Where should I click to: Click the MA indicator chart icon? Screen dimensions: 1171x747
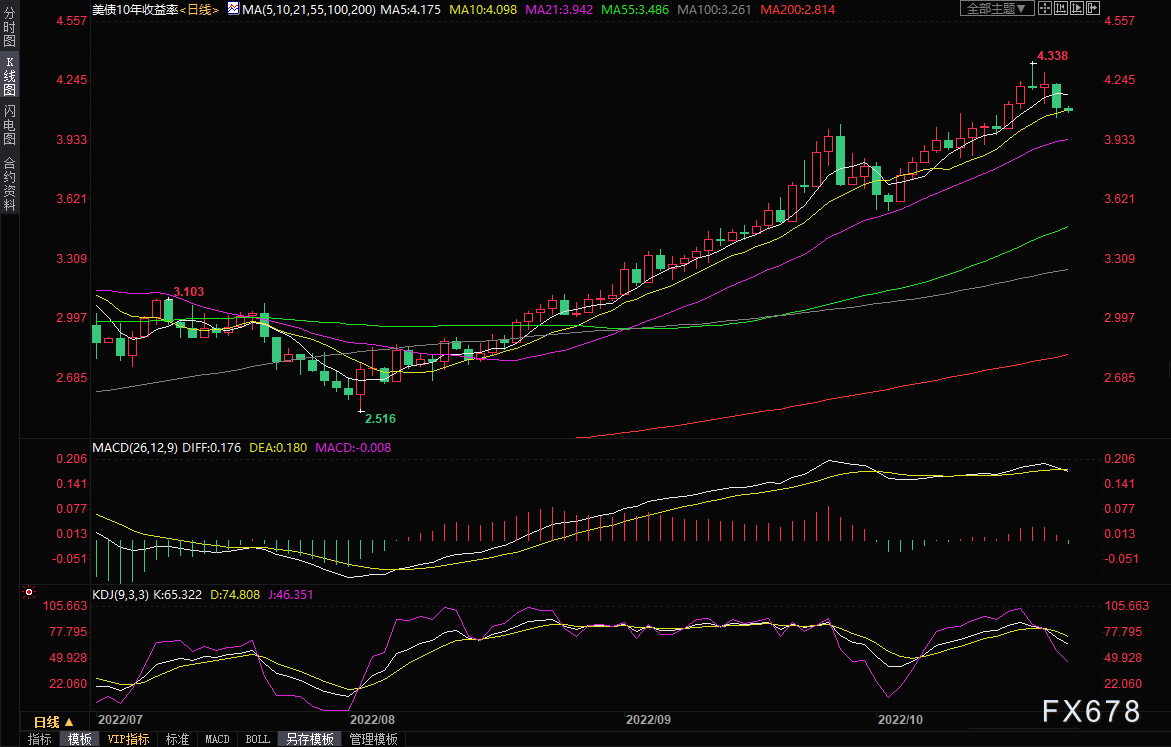(233, 8)
